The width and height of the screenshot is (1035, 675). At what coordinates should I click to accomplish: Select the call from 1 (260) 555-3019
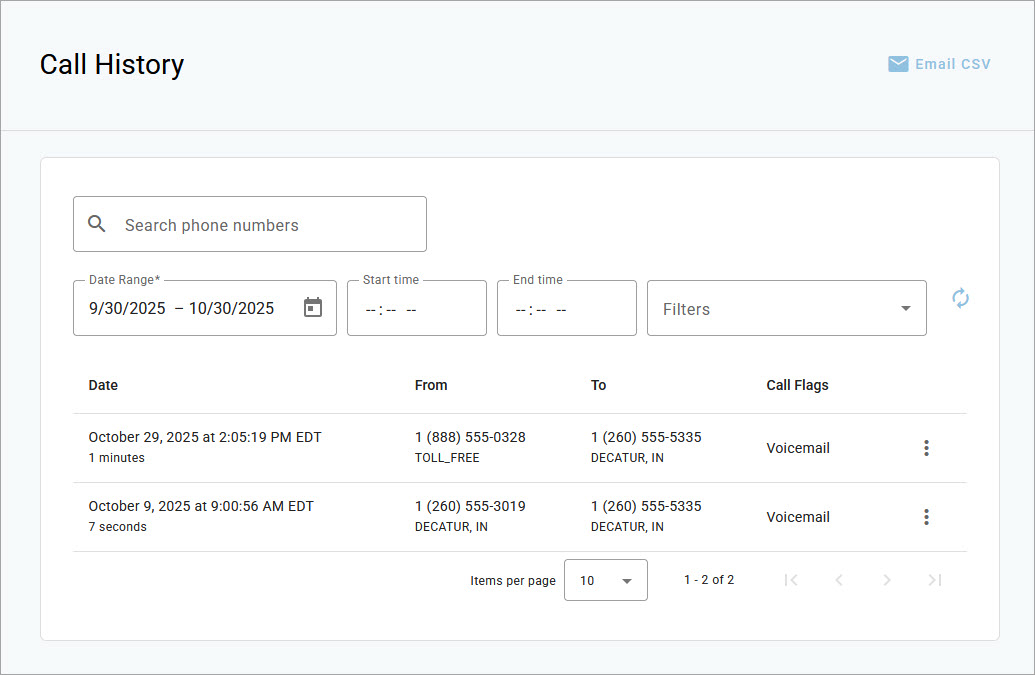470,507
